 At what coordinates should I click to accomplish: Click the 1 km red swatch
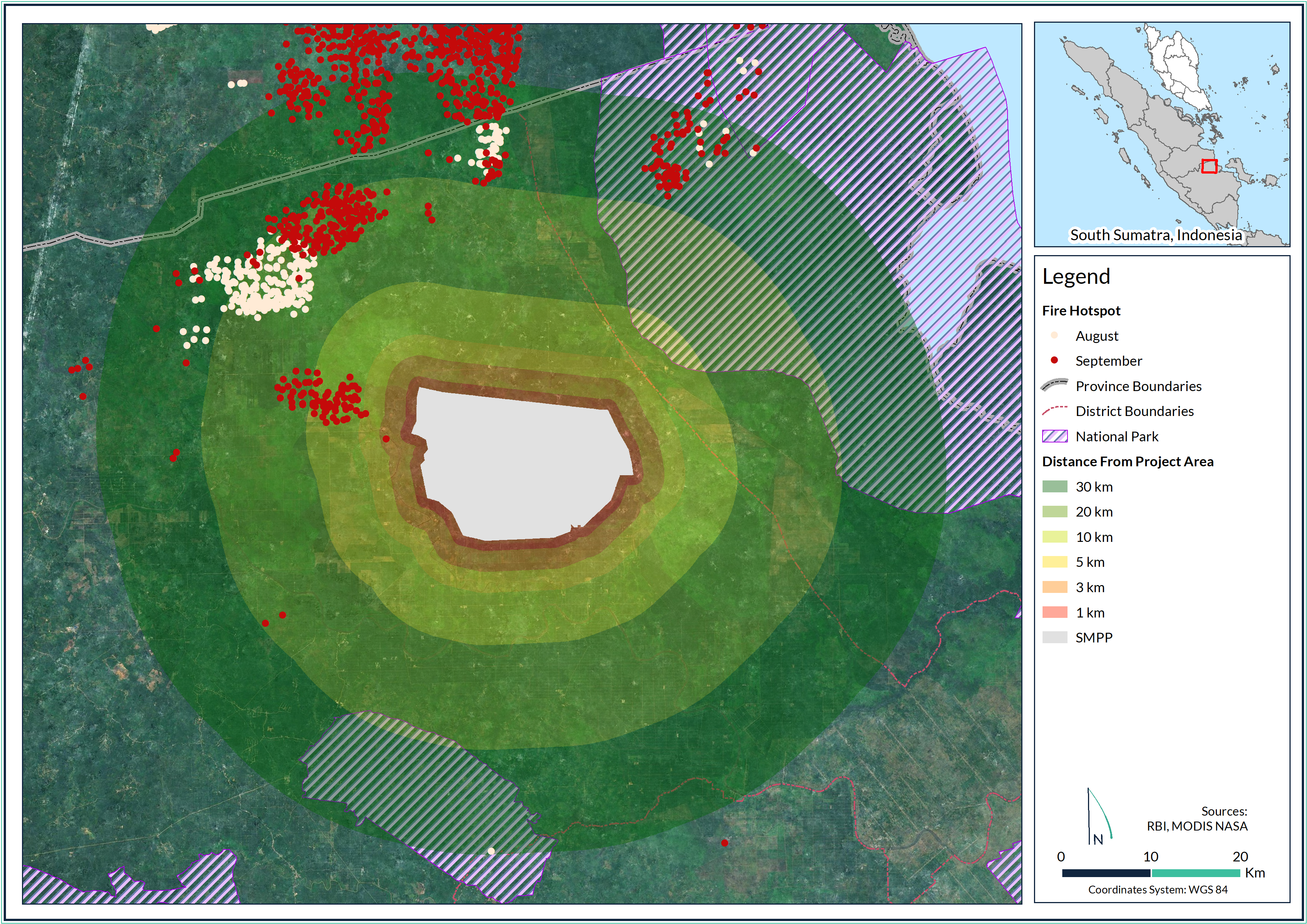[1054, 612]
